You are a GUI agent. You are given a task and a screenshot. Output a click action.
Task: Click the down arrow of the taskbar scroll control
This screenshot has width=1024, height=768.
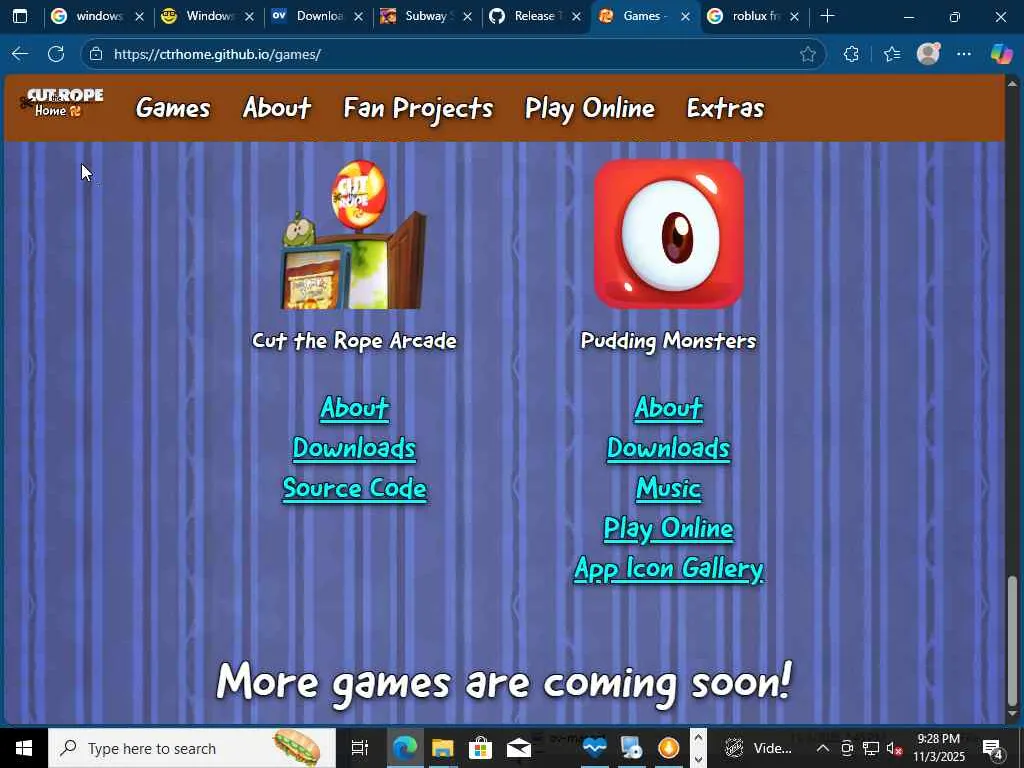(x=698, y=759)
